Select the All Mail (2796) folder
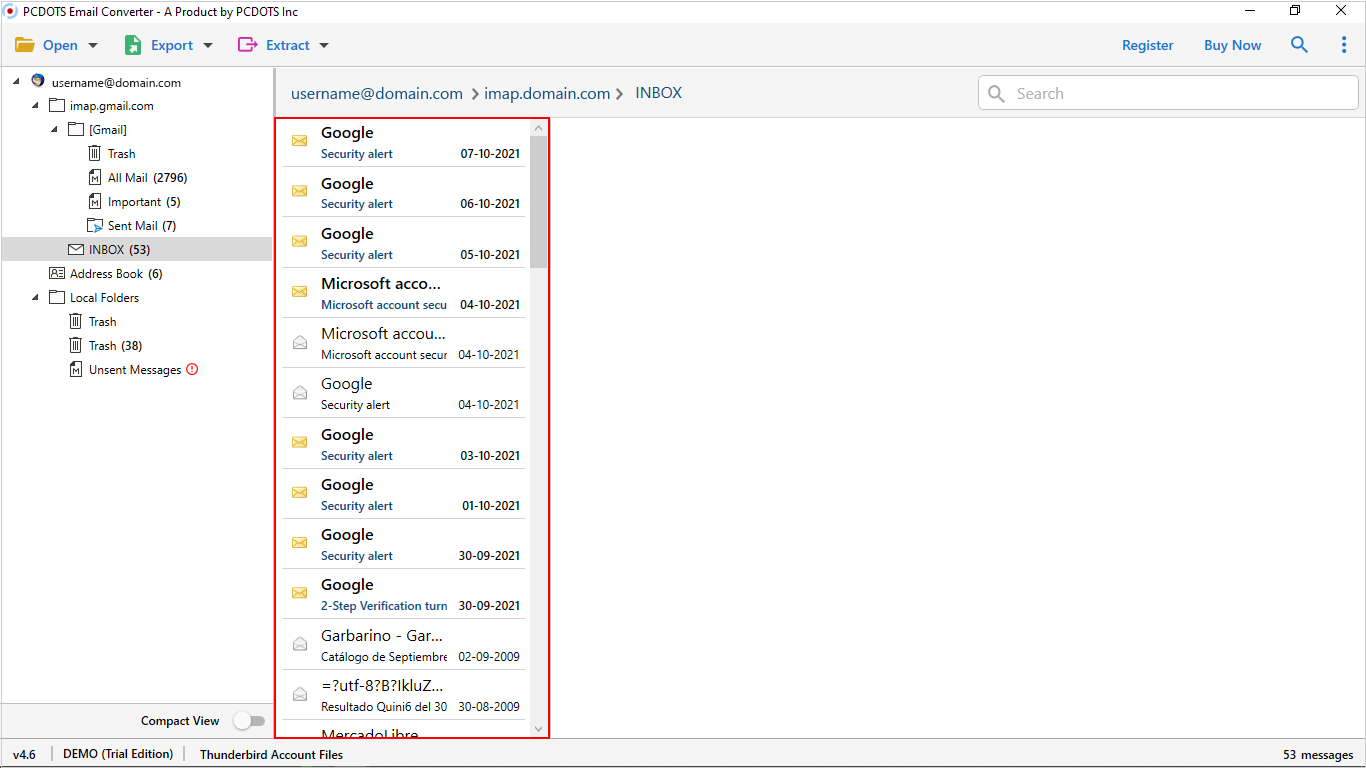This screenshot has height=768, width=1366. [147, 177]
